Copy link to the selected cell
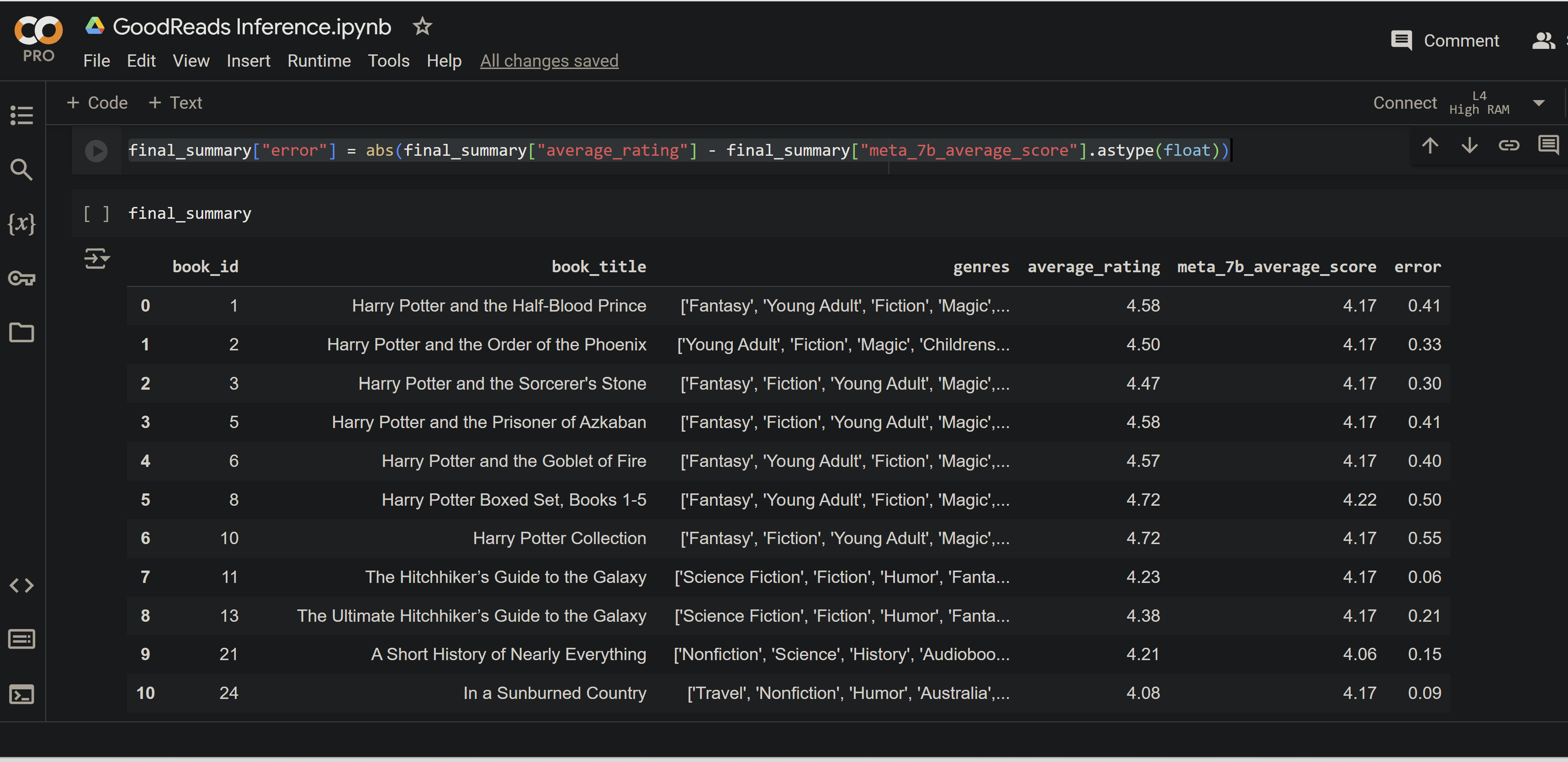The image size is (1568, 762). (1508, 145)
